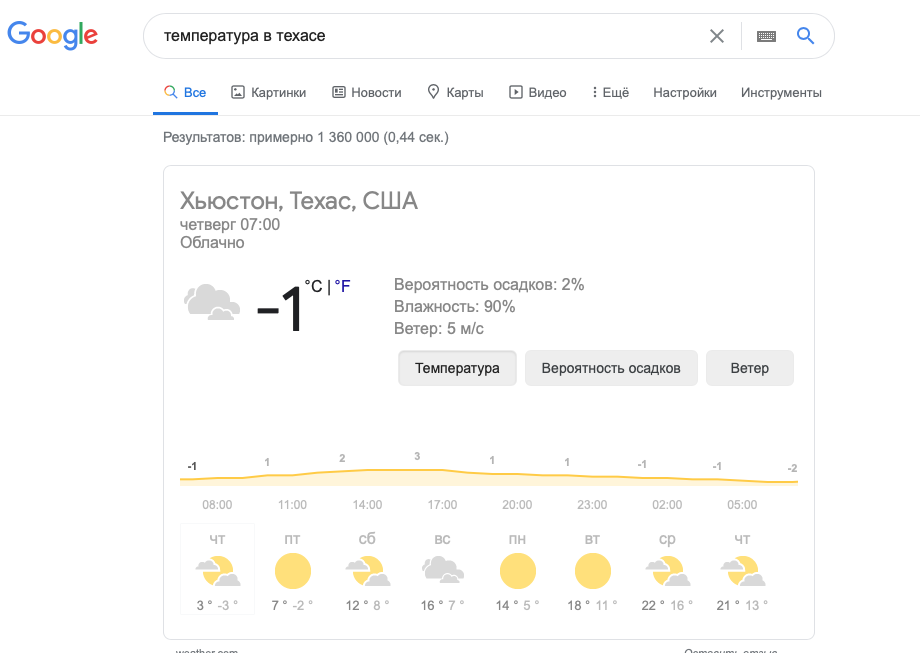Select Sunday's cloudy forecast icon
920x653 pixels.
(x=442, y=572)
